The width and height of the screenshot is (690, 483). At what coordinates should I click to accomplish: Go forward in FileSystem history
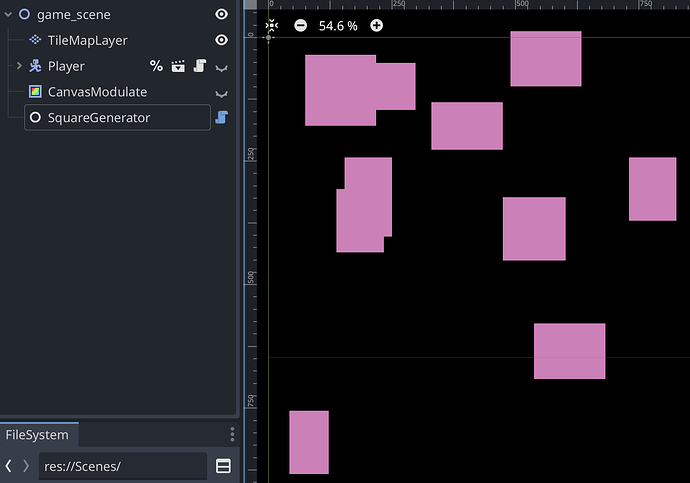[26, 466]
